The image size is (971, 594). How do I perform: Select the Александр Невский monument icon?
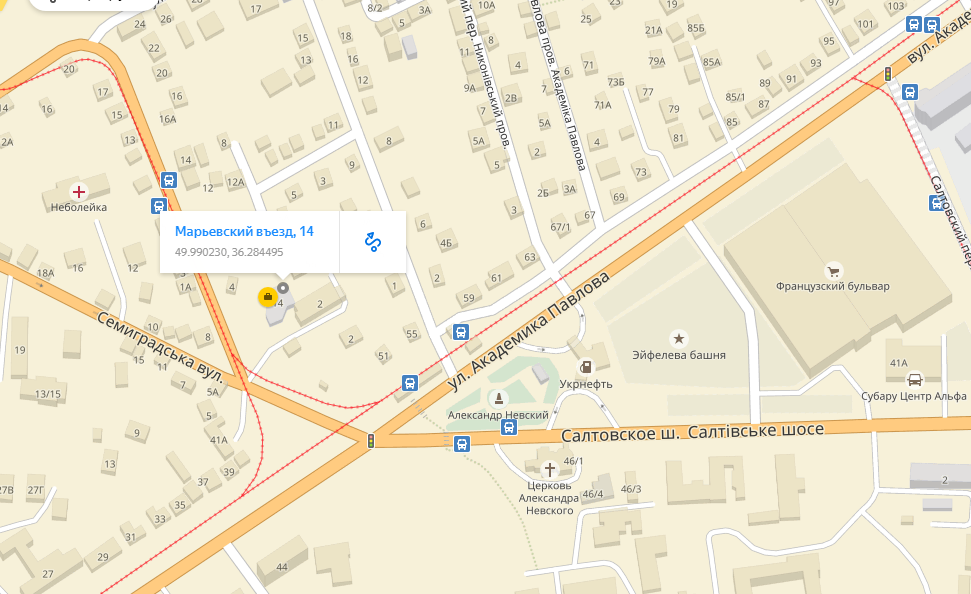pyautogui.click(x=498, y=398)
